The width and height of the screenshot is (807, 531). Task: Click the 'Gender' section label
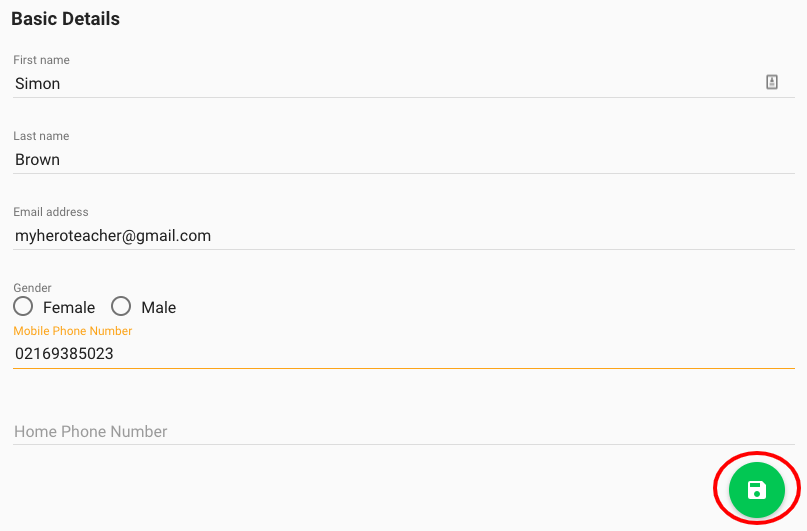(x=32, y=288)
